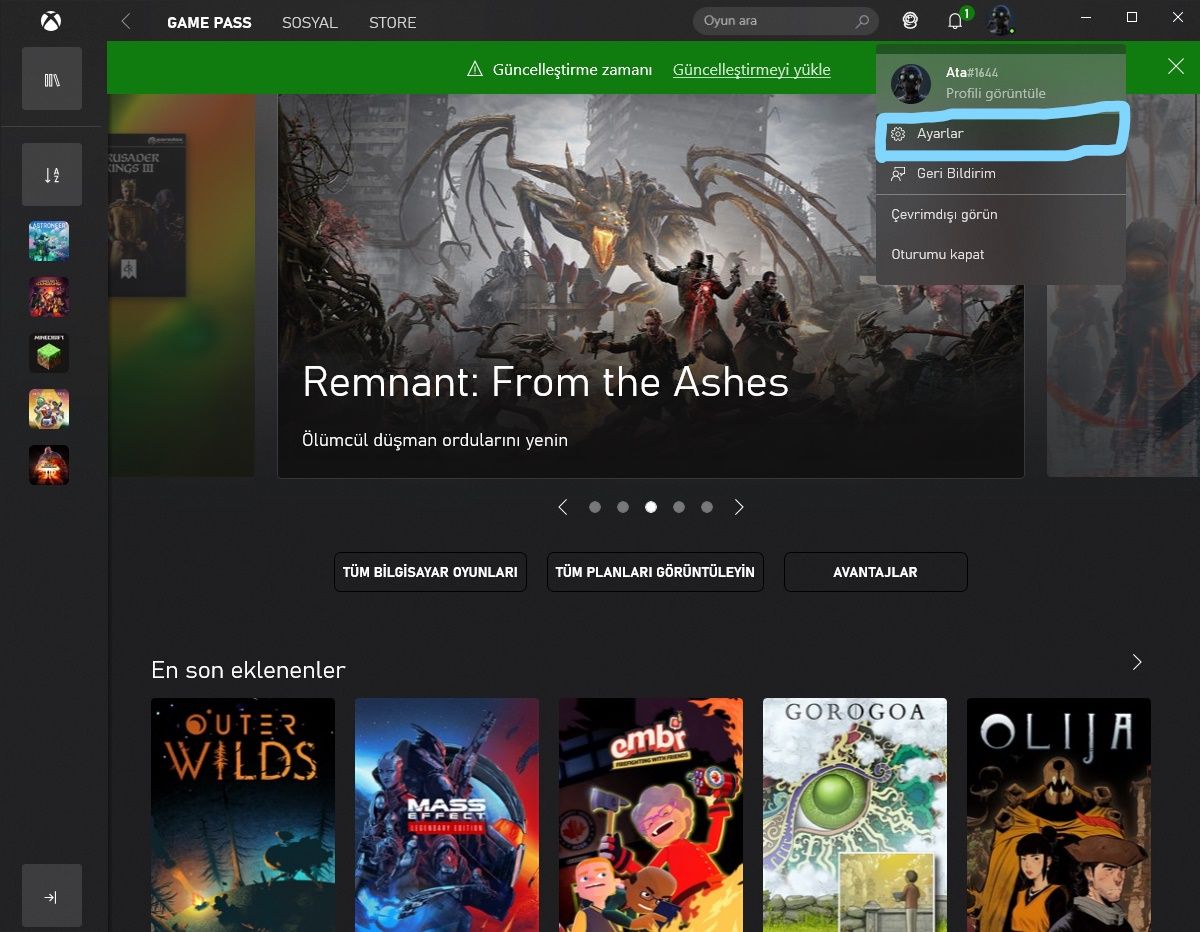Open Astroneer from the sidebar
The width and height of the screenshot is (1200, 932).
click(49, 241)
